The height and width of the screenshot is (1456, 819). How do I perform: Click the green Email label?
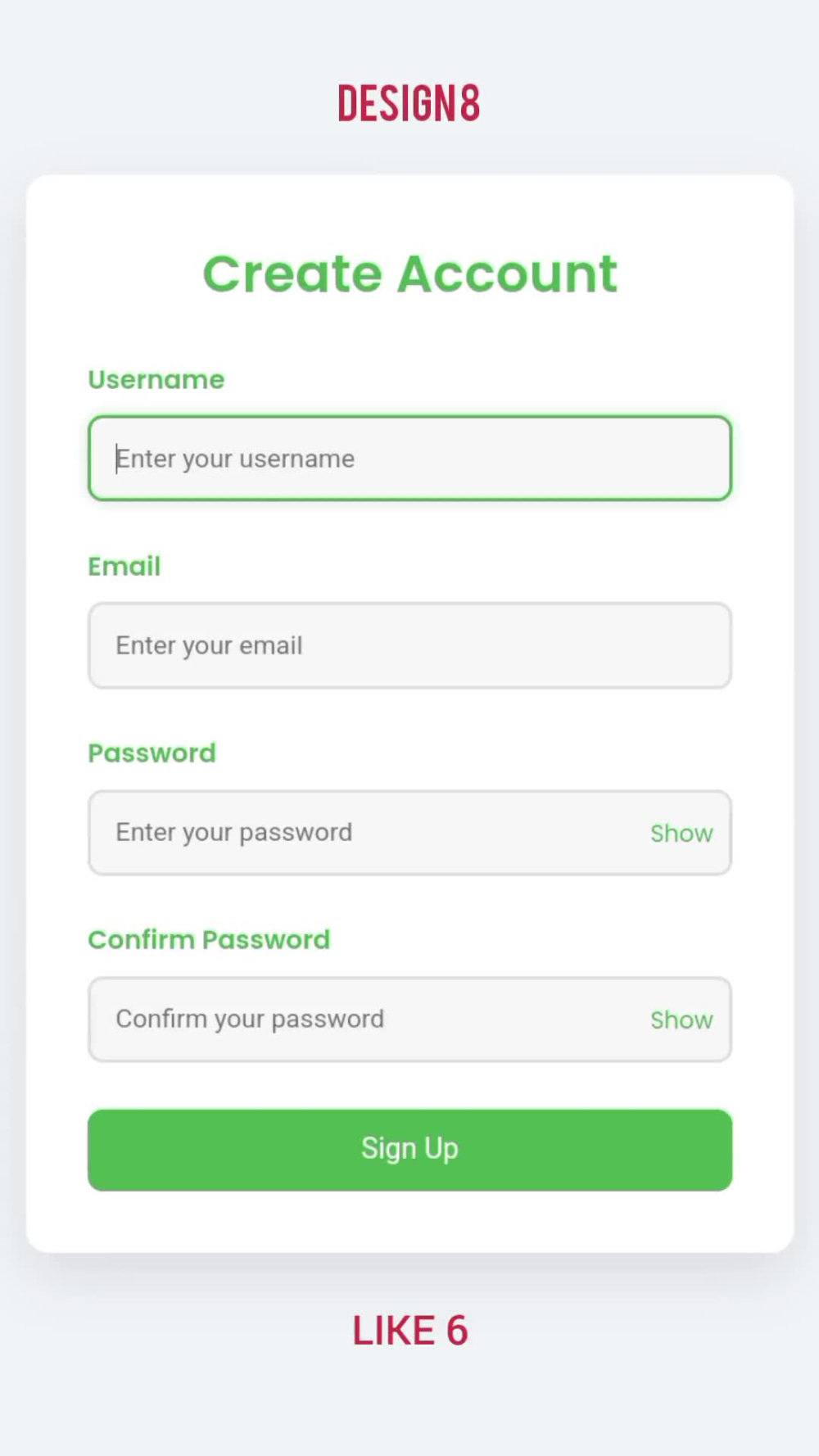click(x=124, y=566)
